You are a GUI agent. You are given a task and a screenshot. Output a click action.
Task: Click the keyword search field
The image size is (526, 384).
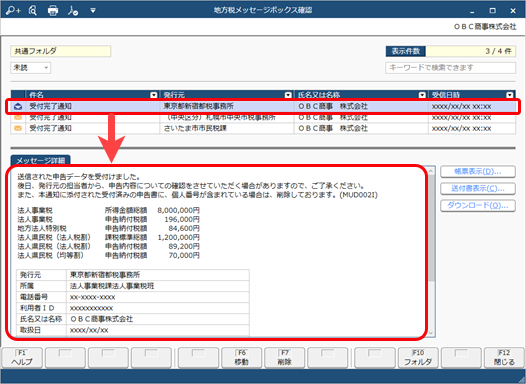450,68
